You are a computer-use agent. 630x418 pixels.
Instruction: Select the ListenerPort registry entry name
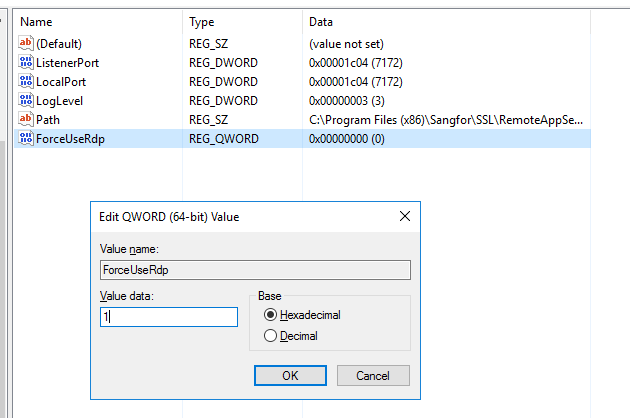point(67,63)
